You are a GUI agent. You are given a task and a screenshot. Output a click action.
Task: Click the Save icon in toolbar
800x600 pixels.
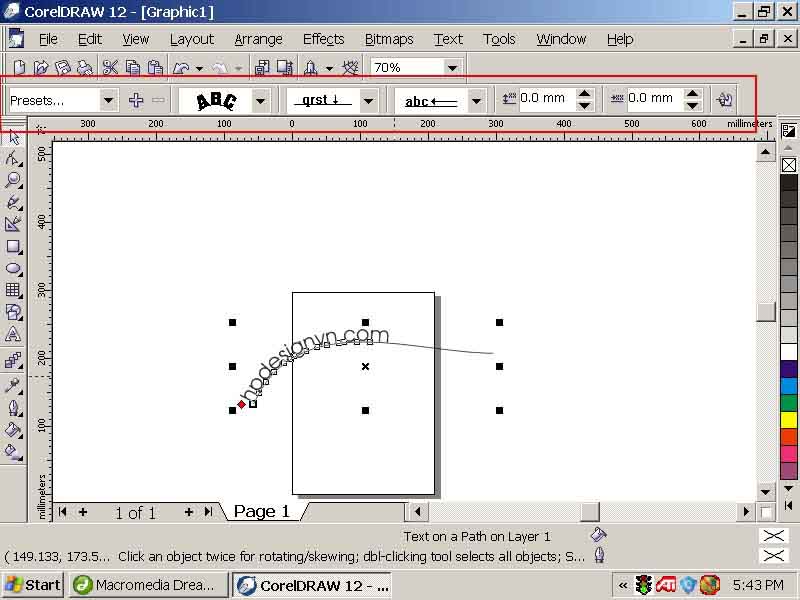click(x=62, y=67)
